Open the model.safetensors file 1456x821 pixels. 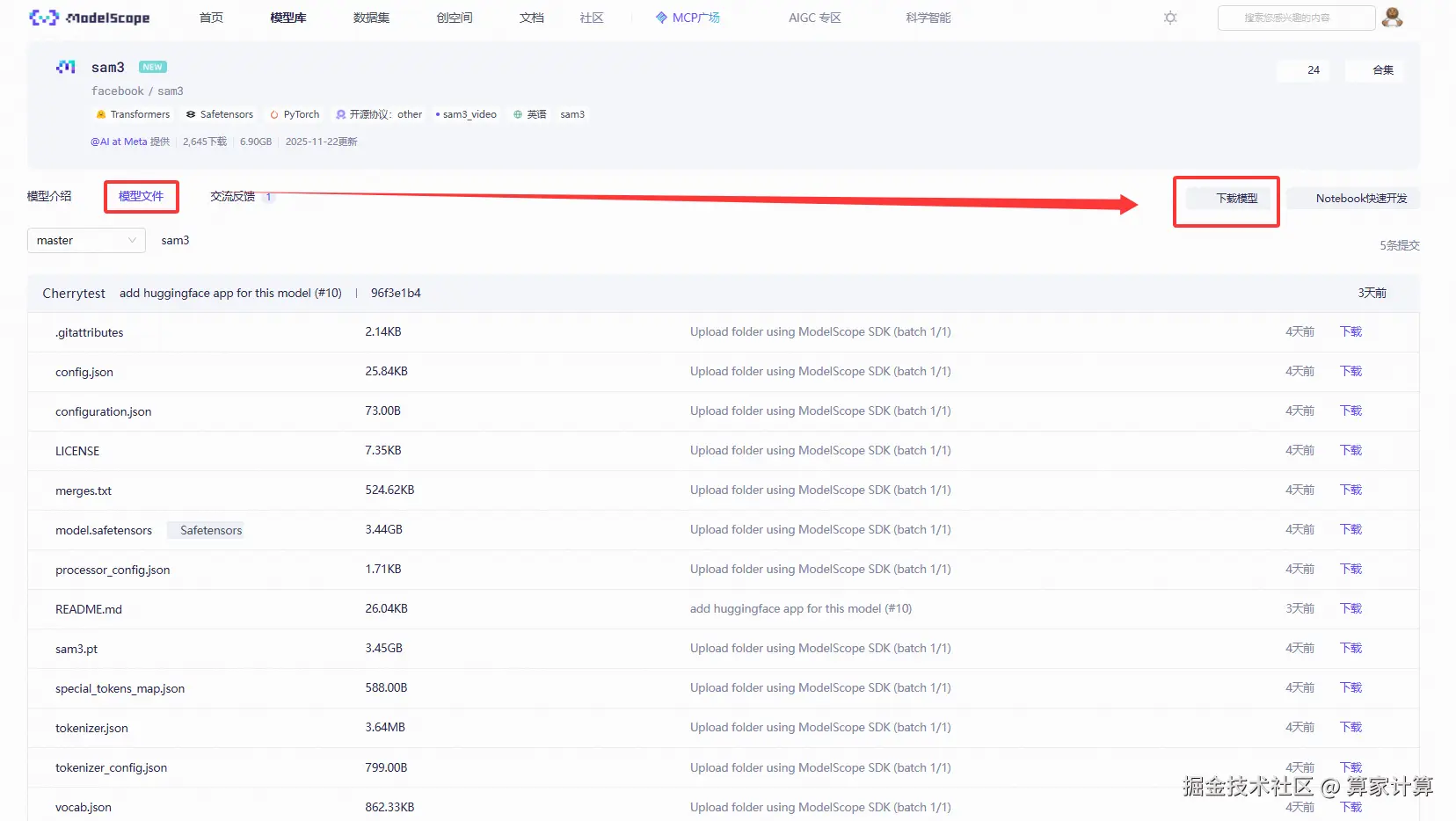click(104, 530)
